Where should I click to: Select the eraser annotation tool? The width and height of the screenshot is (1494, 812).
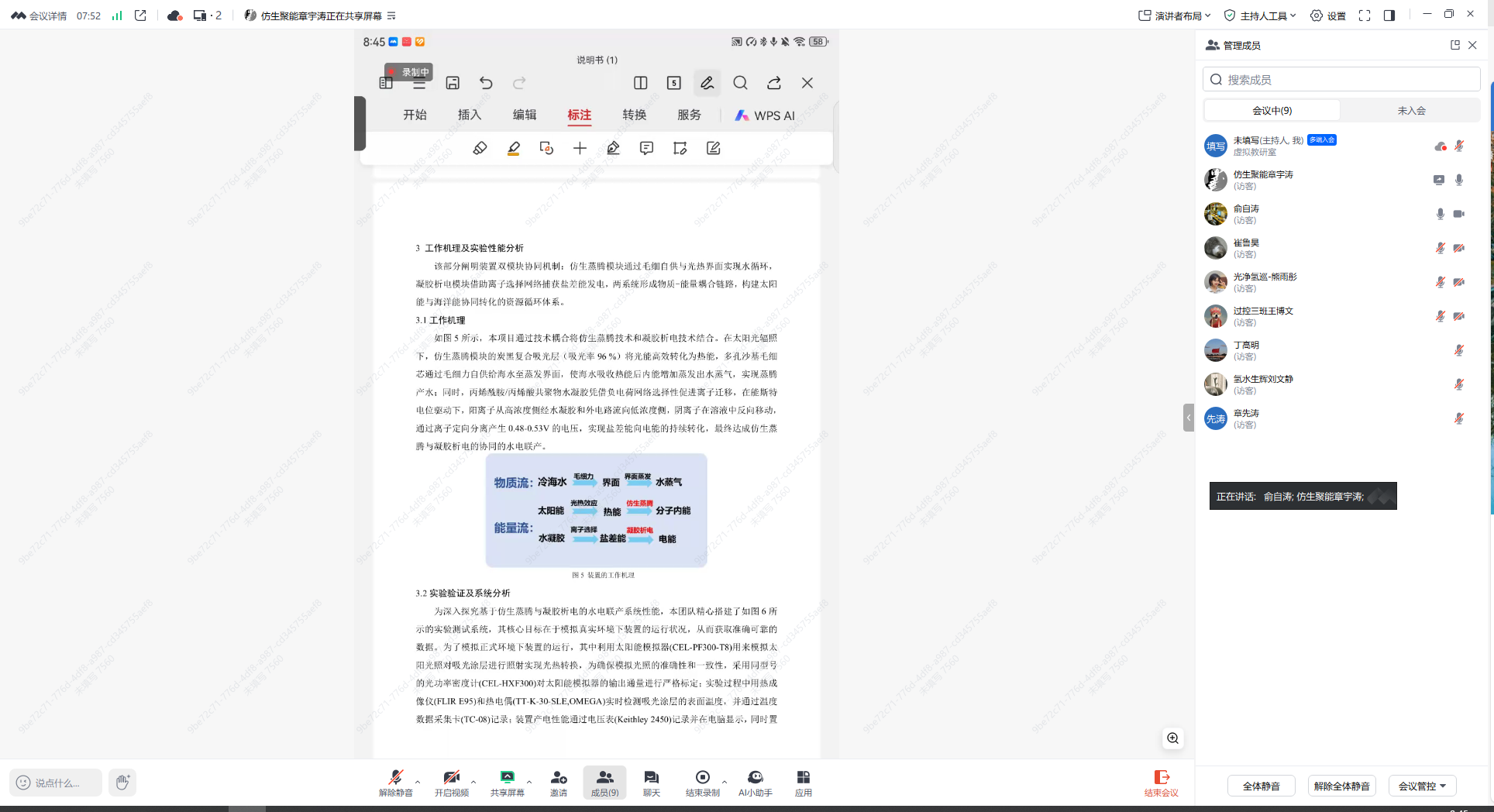480,148
